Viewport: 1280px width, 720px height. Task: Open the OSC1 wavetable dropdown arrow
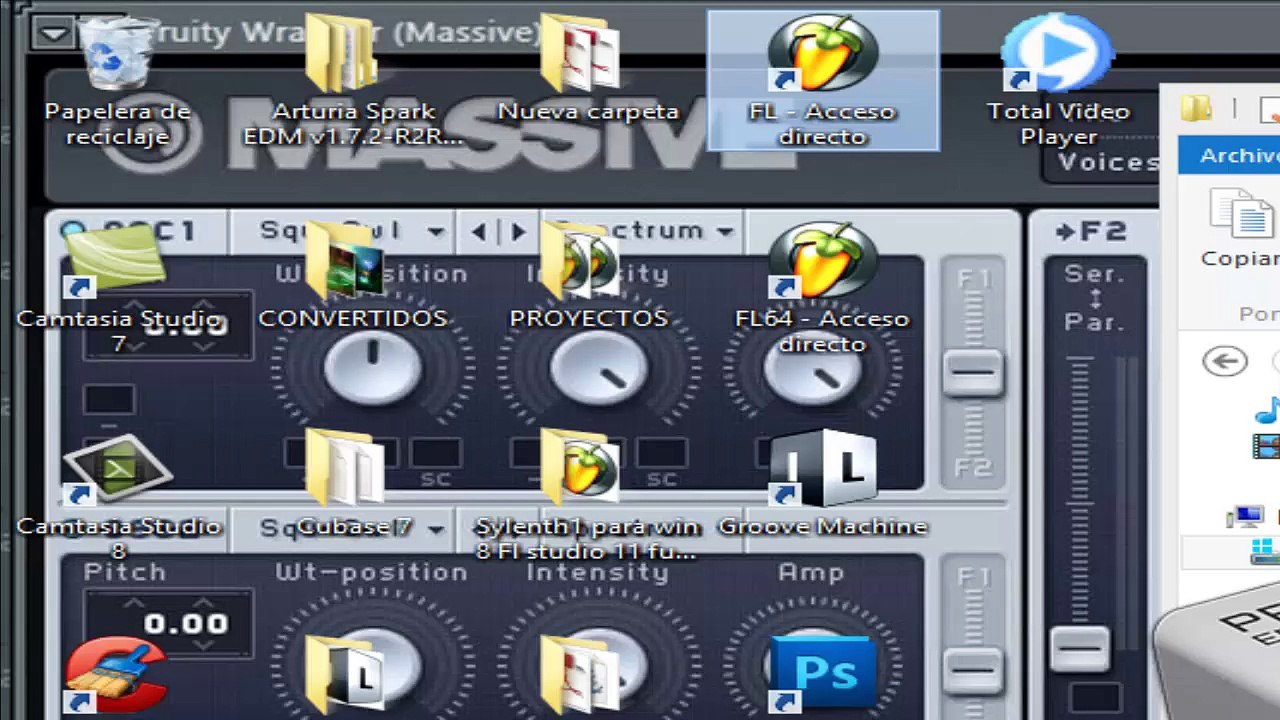[435, 231]
